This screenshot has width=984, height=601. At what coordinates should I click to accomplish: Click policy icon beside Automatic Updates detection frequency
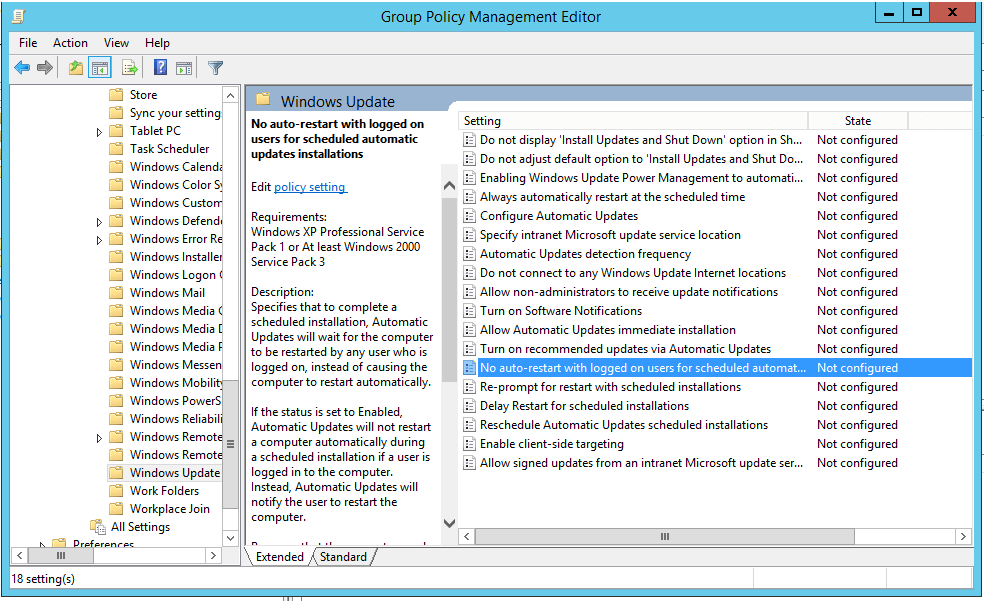[469, 254]
